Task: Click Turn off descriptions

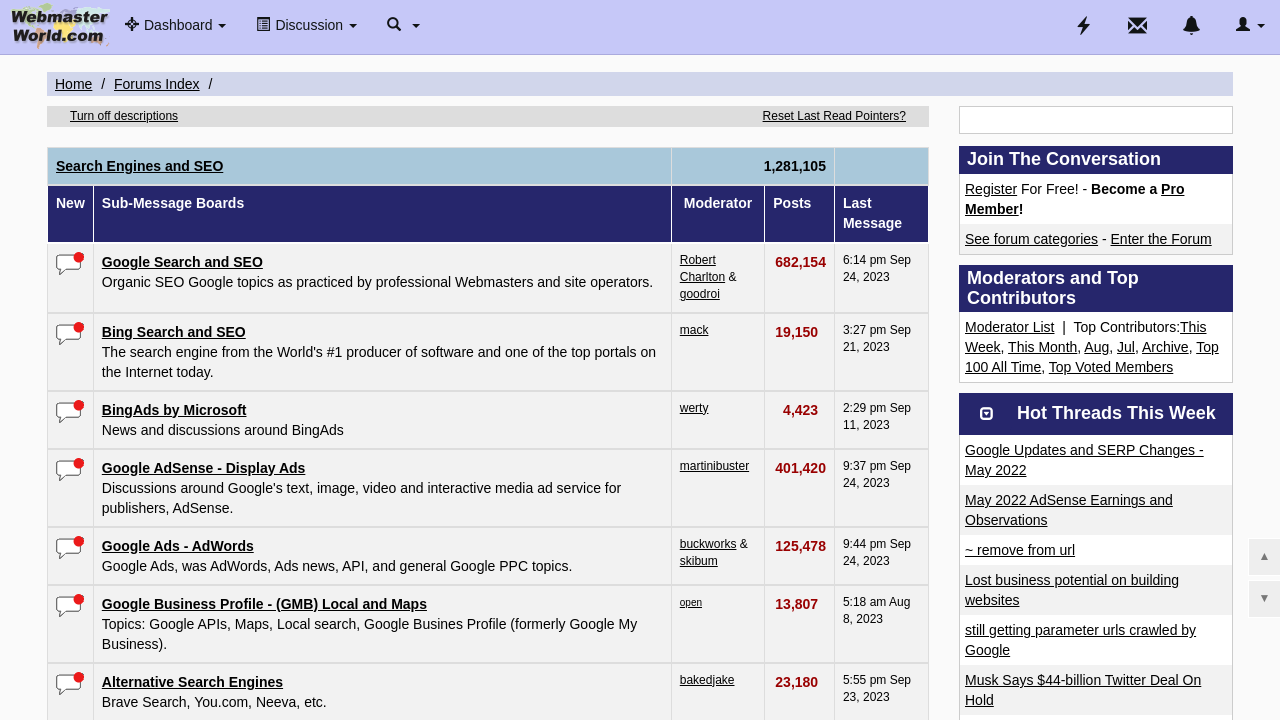Action: pyautogui.click(x=124, y=116)
